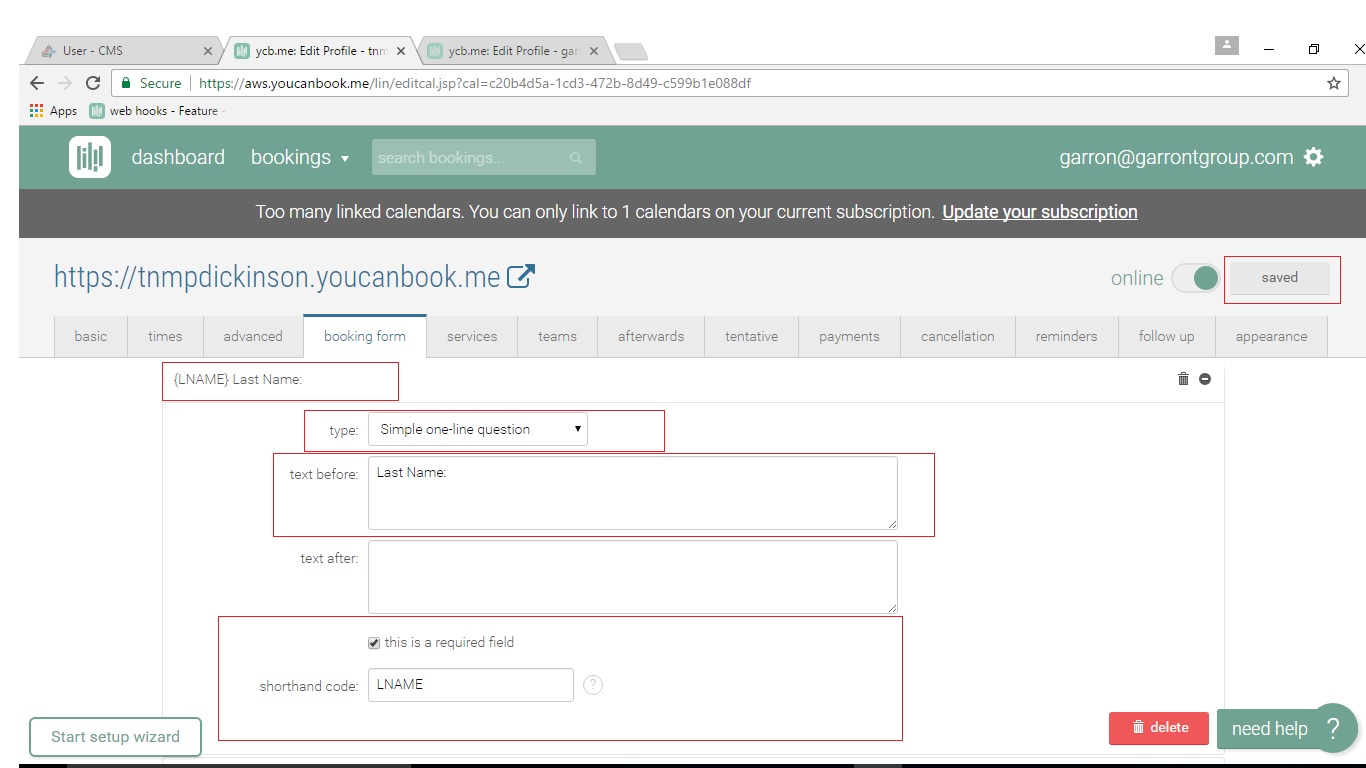The width and height of the screenshot is (1366, 768).
Task: Click shorthand code help question mark
Action: click(593, 685)
